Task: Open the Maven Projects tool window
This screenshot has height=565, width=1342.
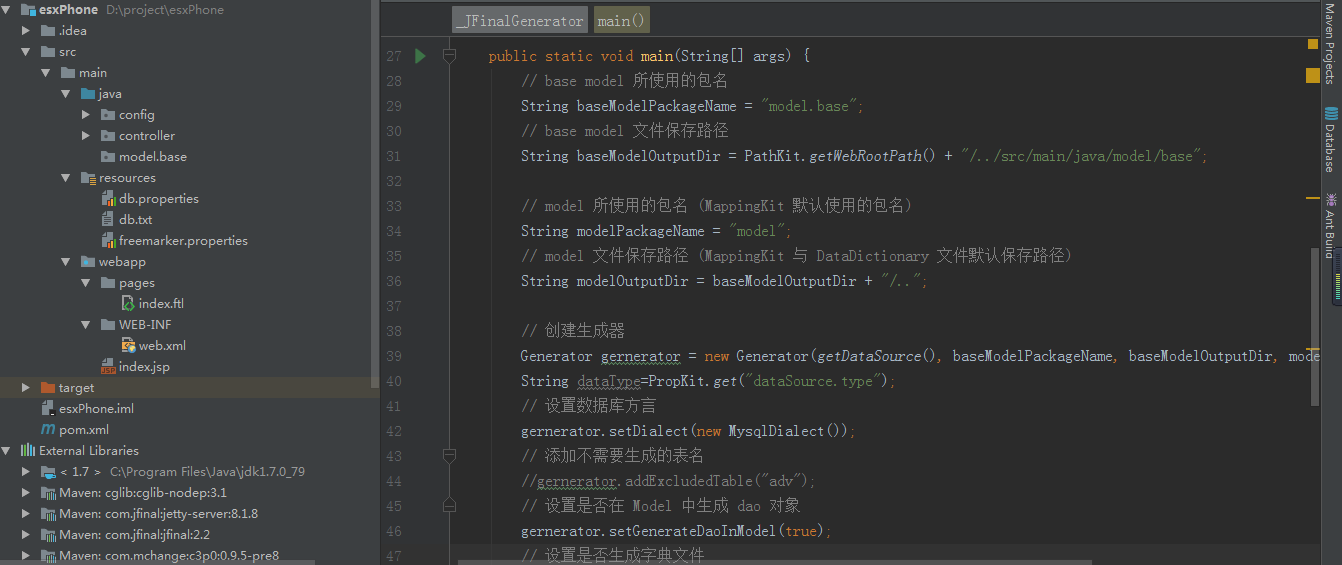Action: (1330, 45)
